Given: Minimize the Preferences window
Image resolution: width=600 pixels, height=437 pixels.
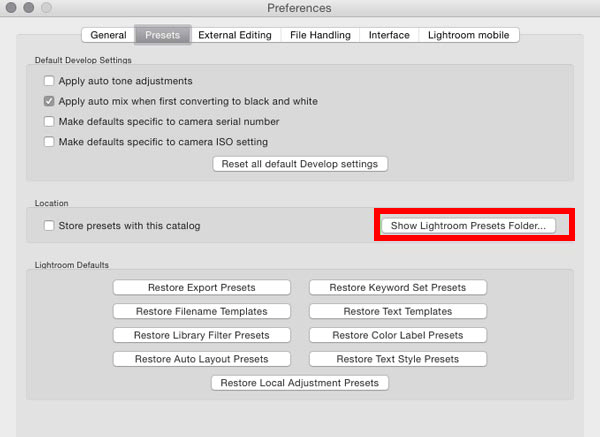Looking at the screenshot, I should [29, 7].
